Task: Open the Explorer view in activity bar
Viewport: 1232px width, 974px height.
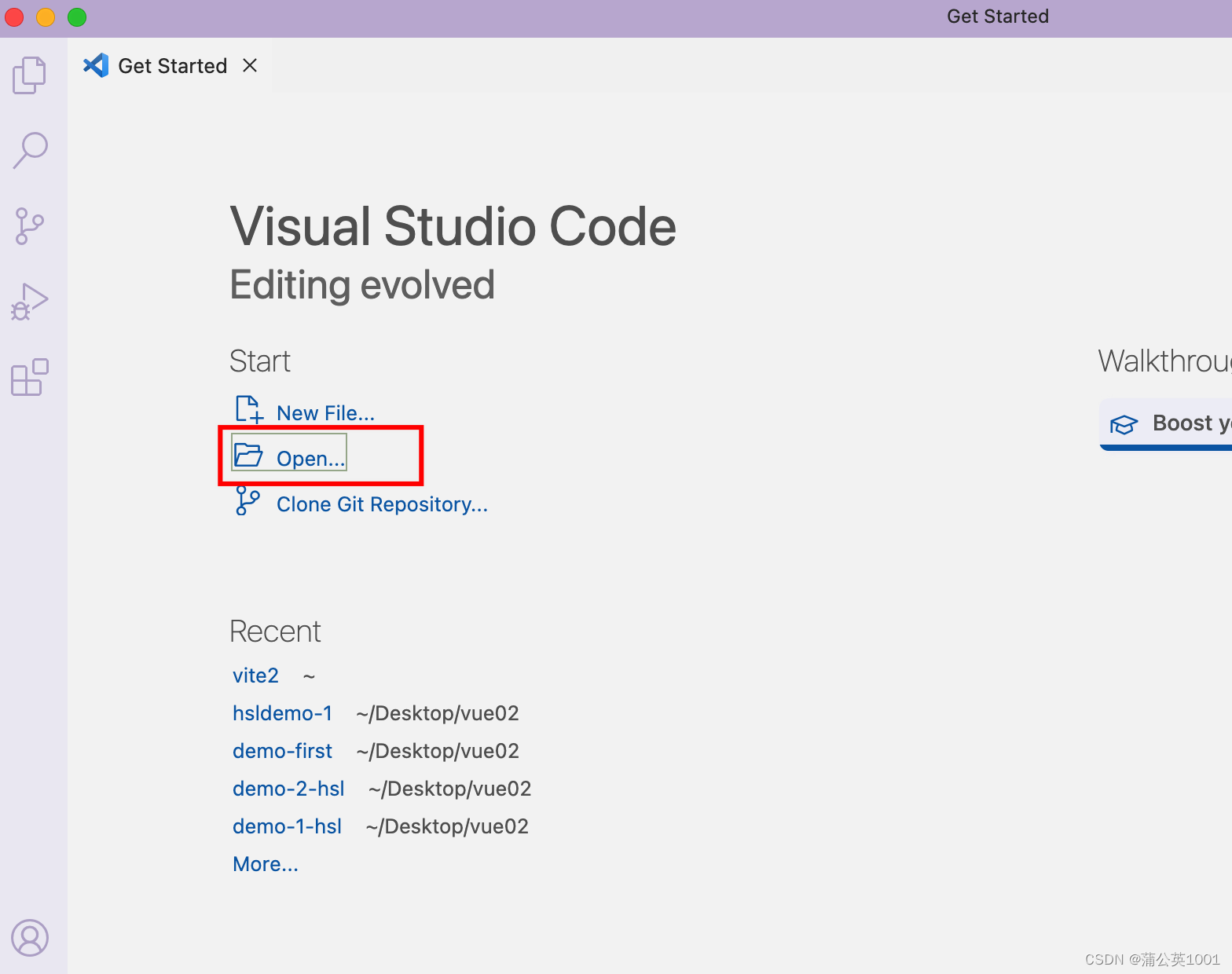Action: pos(30,75)
